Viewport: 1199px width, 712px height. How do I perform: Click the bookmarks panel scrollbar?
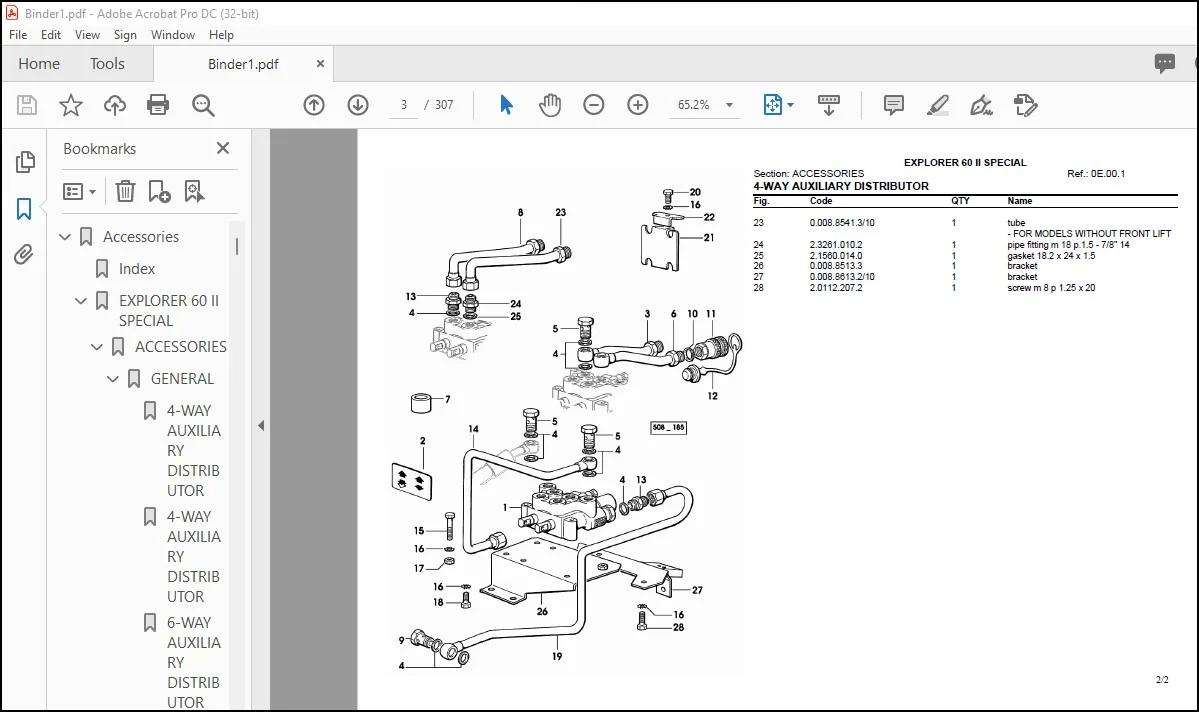point(237,246)
